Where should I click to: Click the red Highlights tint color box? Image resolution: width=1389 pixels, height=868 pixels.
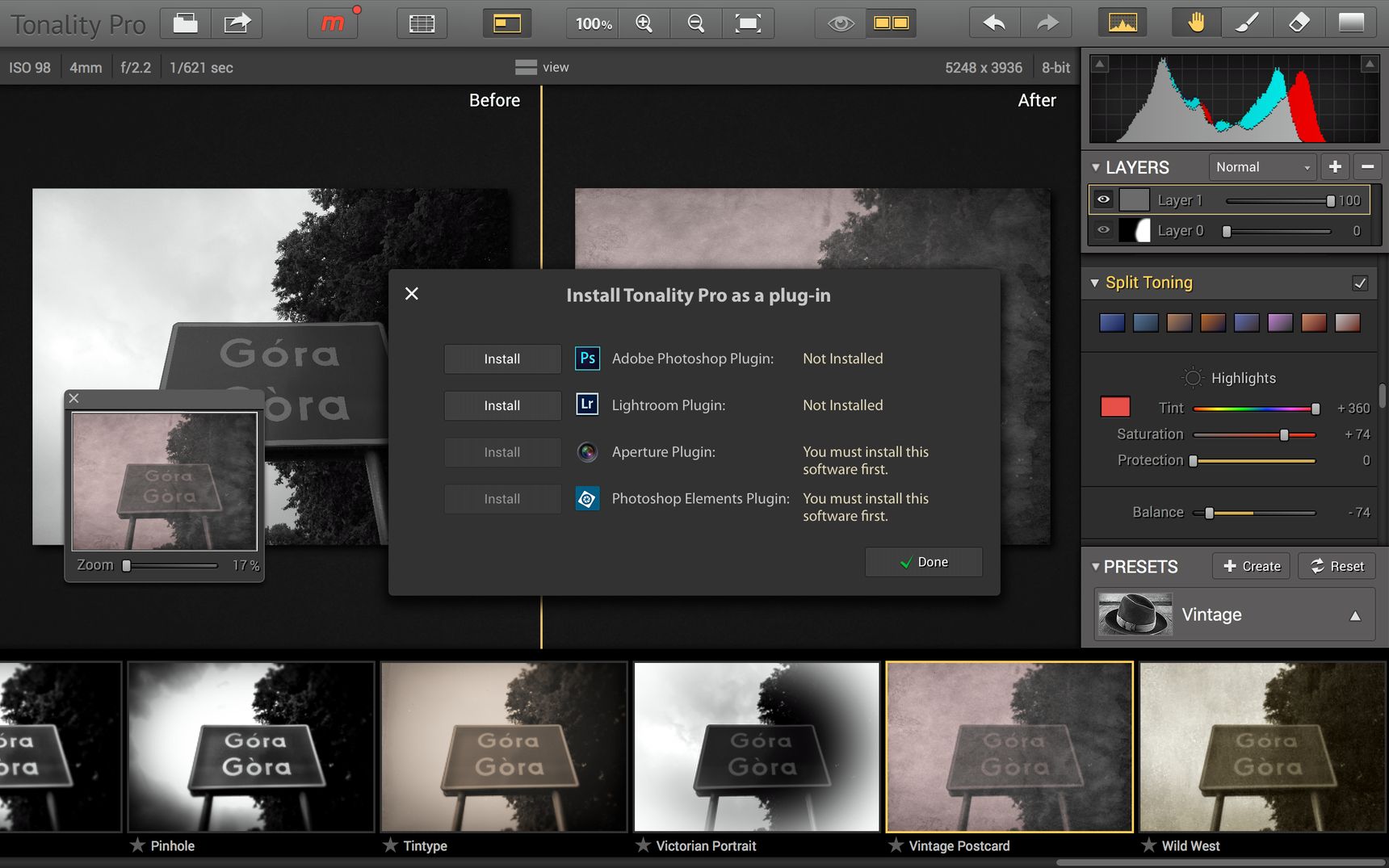1115,407
